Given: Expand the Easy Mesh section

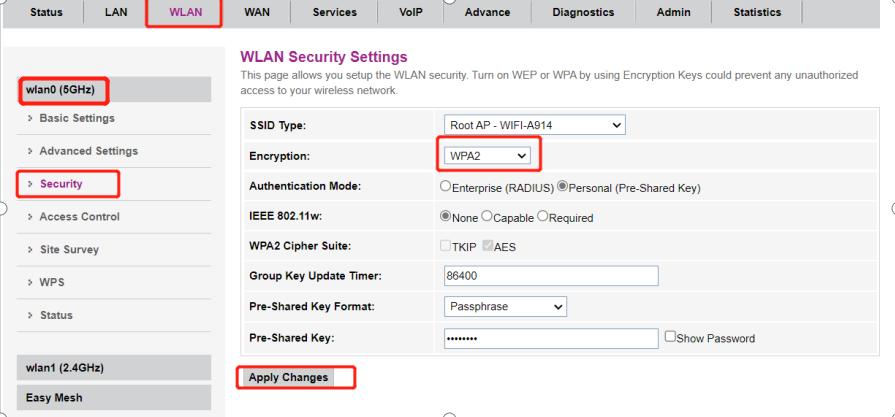Looking at the screenshot, I should pos(55,398).
